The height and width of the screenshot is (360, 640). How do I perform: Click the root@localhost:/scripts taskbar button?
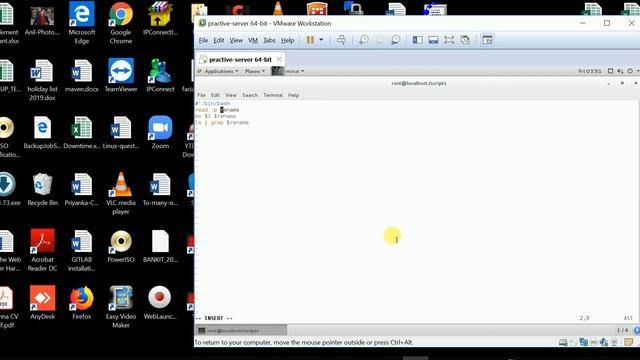click(x=241, y=330)
